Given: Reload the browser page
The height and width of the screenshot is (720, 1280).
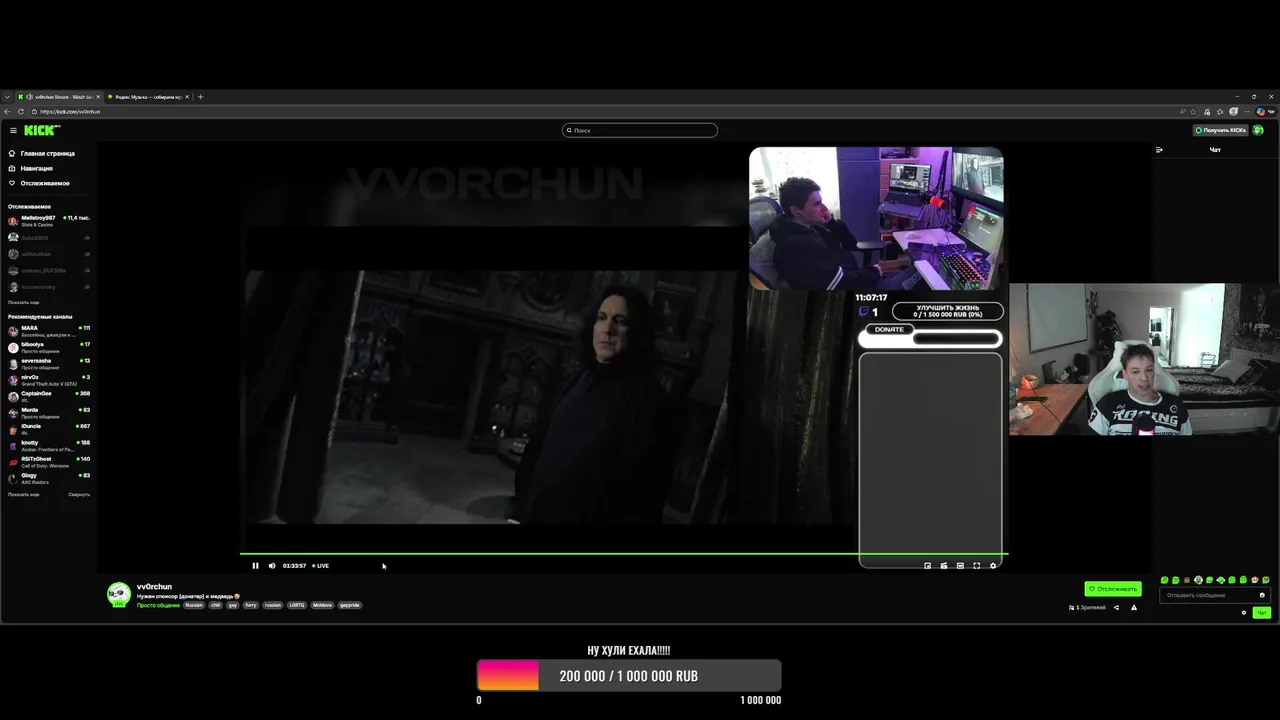Looking at the screenshot, I should tap(20, 111).
